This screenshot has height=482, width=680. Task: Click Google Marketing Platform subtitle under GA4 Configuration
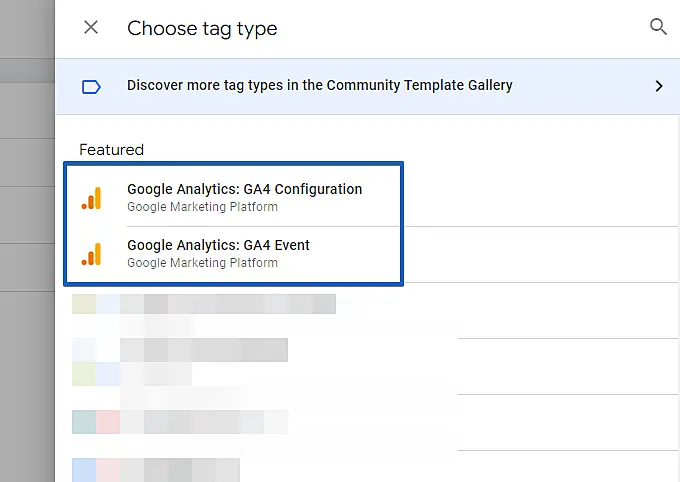[202, 208]
